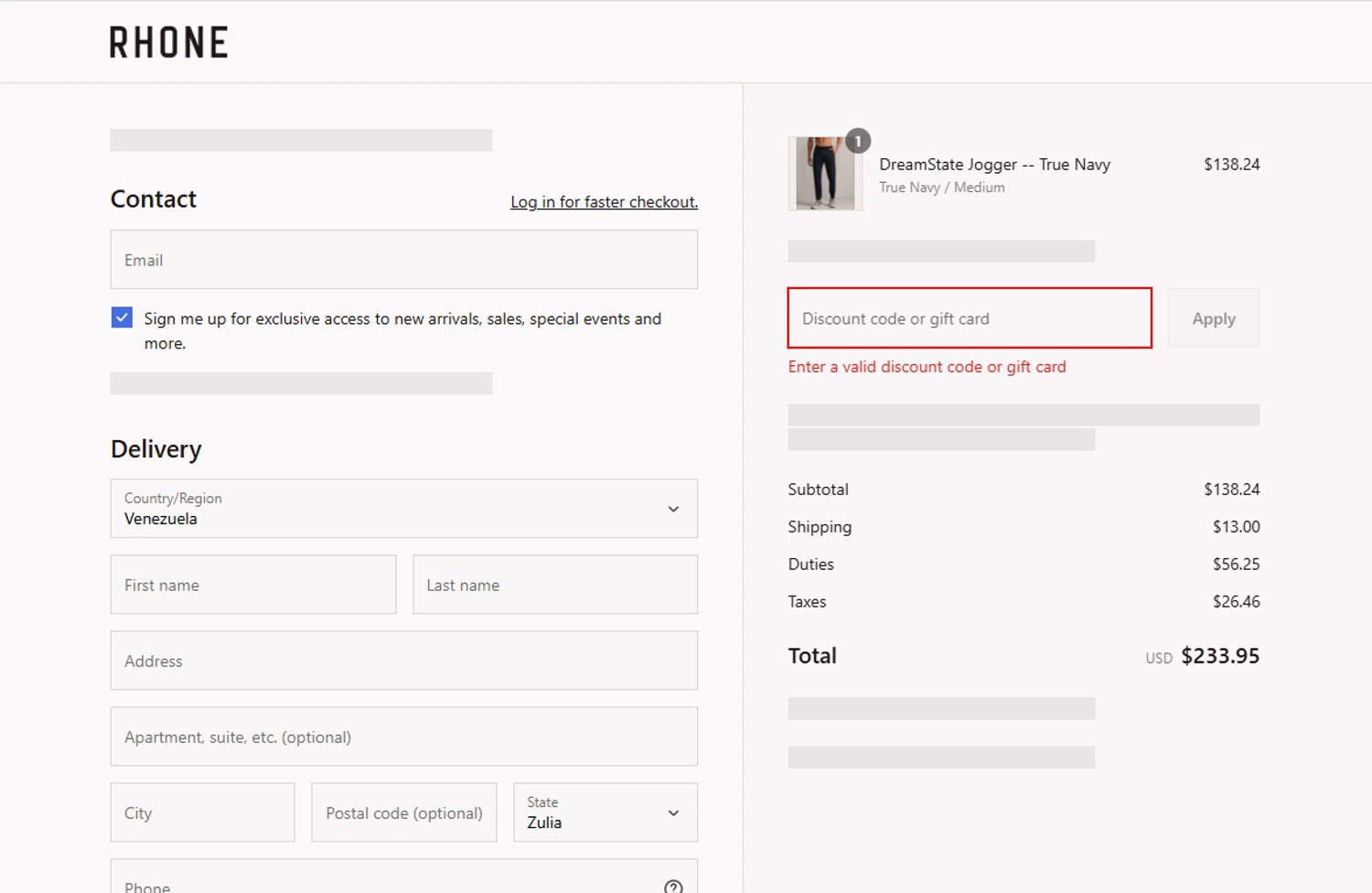Uncheck the exclusive access sign-up checkbox
The image size is (1372, 893).
tap(122, 317)
